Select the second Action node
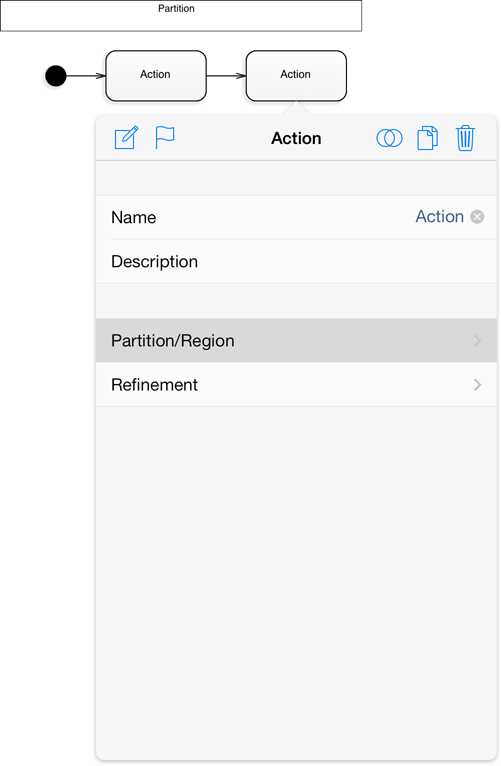 click(x=296, y=76)
